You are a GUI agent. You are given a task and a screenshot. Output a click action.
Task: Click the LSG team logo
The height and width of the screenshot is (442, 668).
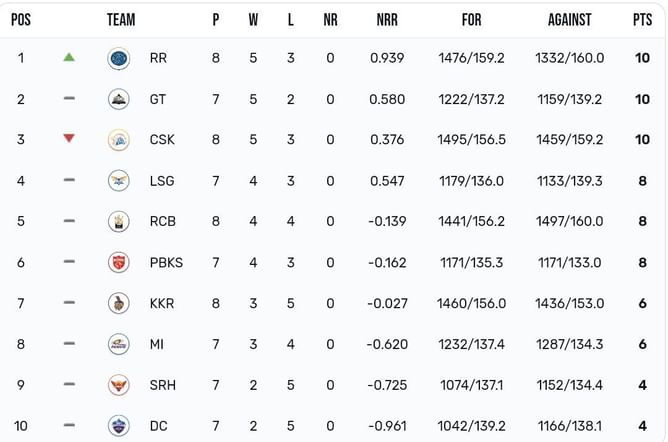(x=118, y=181)
